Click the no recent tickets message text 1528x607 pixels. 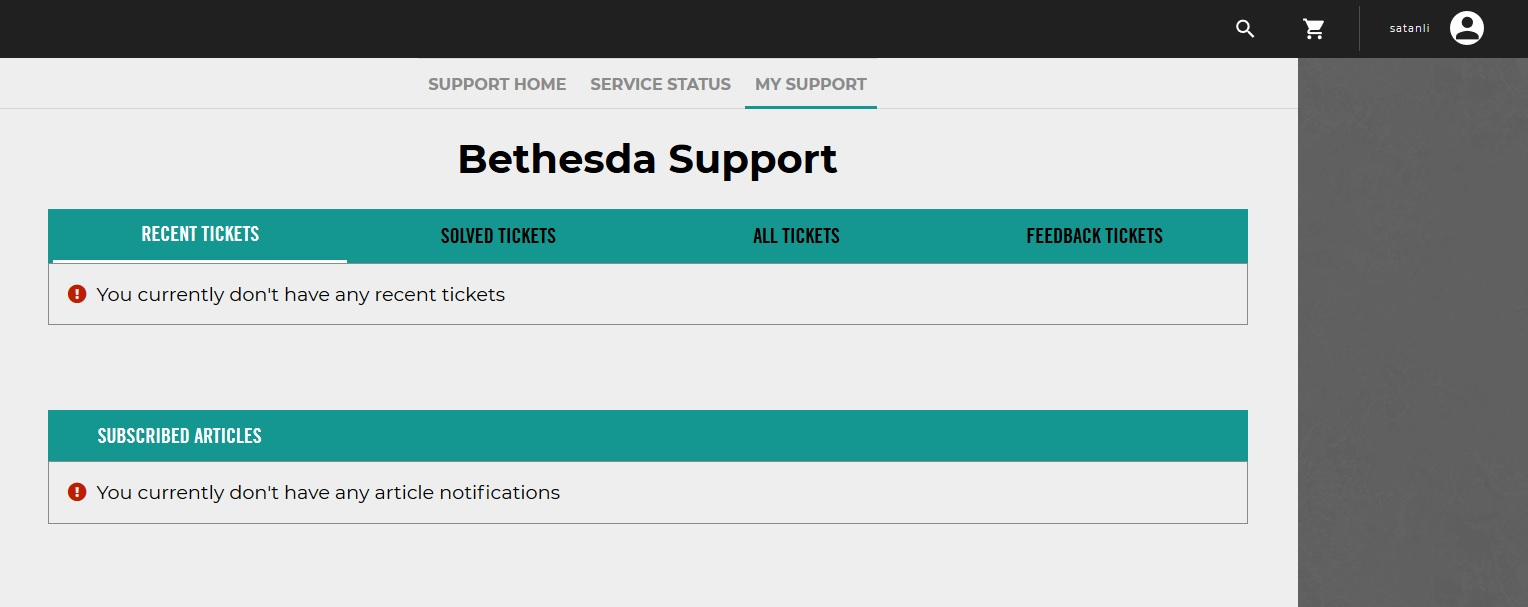click(300, 294)
